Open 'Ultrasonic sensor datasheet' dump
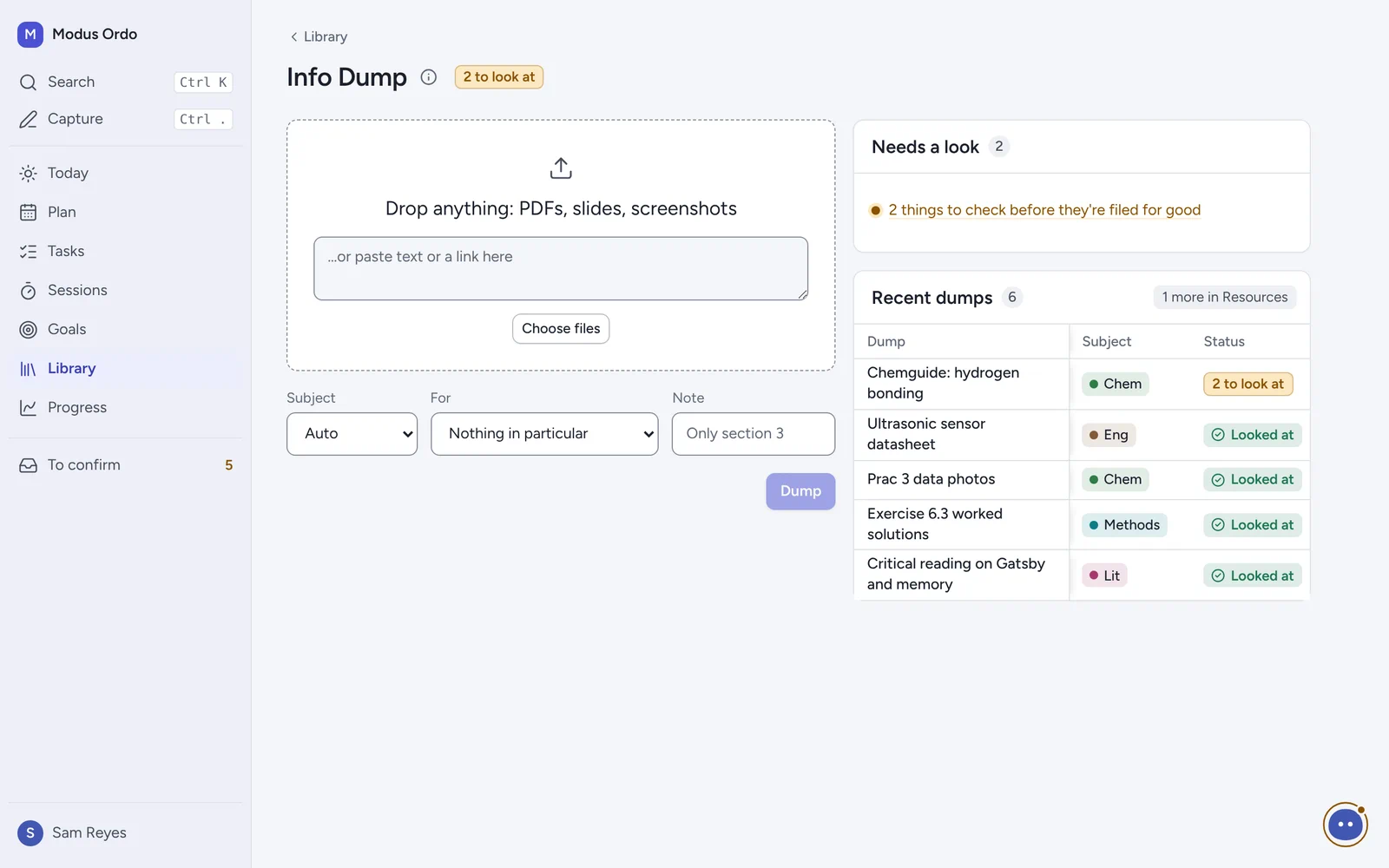The width and height of the screenshot is (1389, 868). [x=926, y=434]
